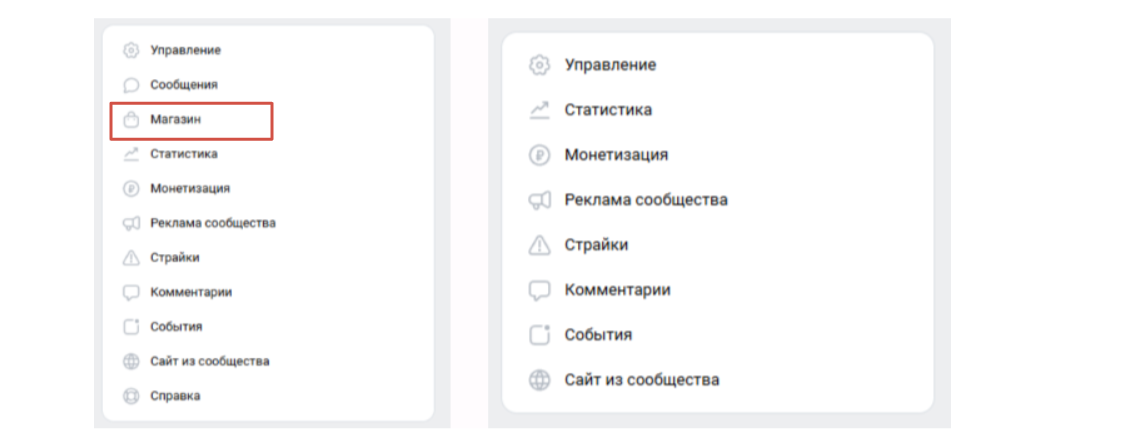The height and width of the screenshot is (444, 1126).
Task: Click the comment bubble icon in the right menu
Action: (540, 290)
